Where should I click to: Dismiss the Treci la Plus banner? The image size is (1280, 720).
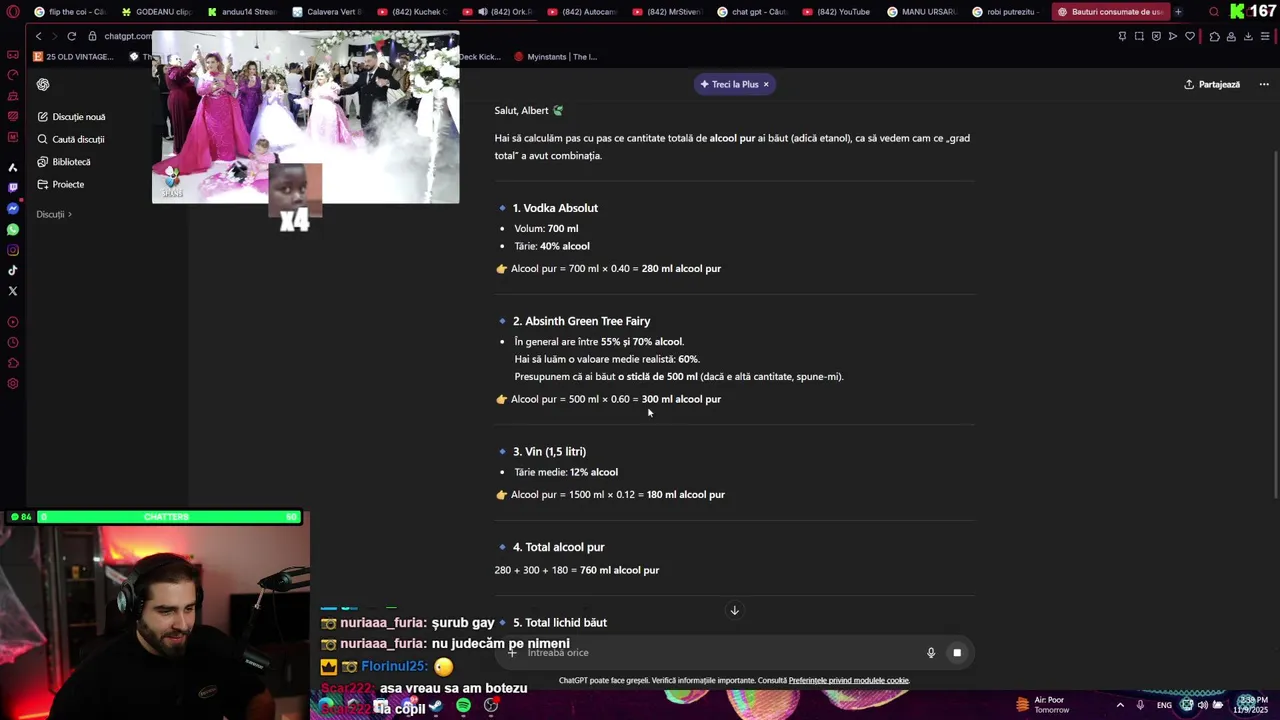coord(766,85)
